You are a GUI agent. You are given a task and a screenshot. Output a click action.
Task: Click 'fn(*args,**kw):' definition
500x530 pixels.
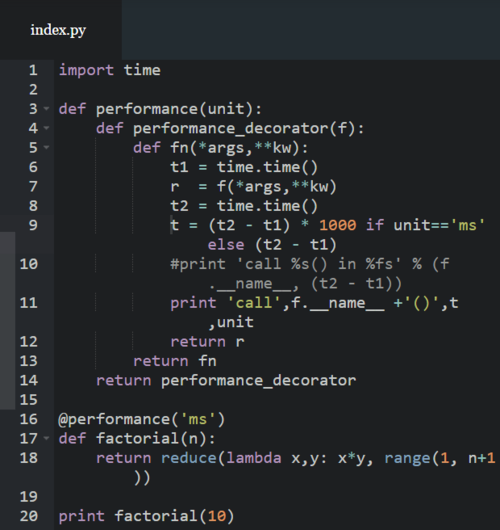coord(239,148)
